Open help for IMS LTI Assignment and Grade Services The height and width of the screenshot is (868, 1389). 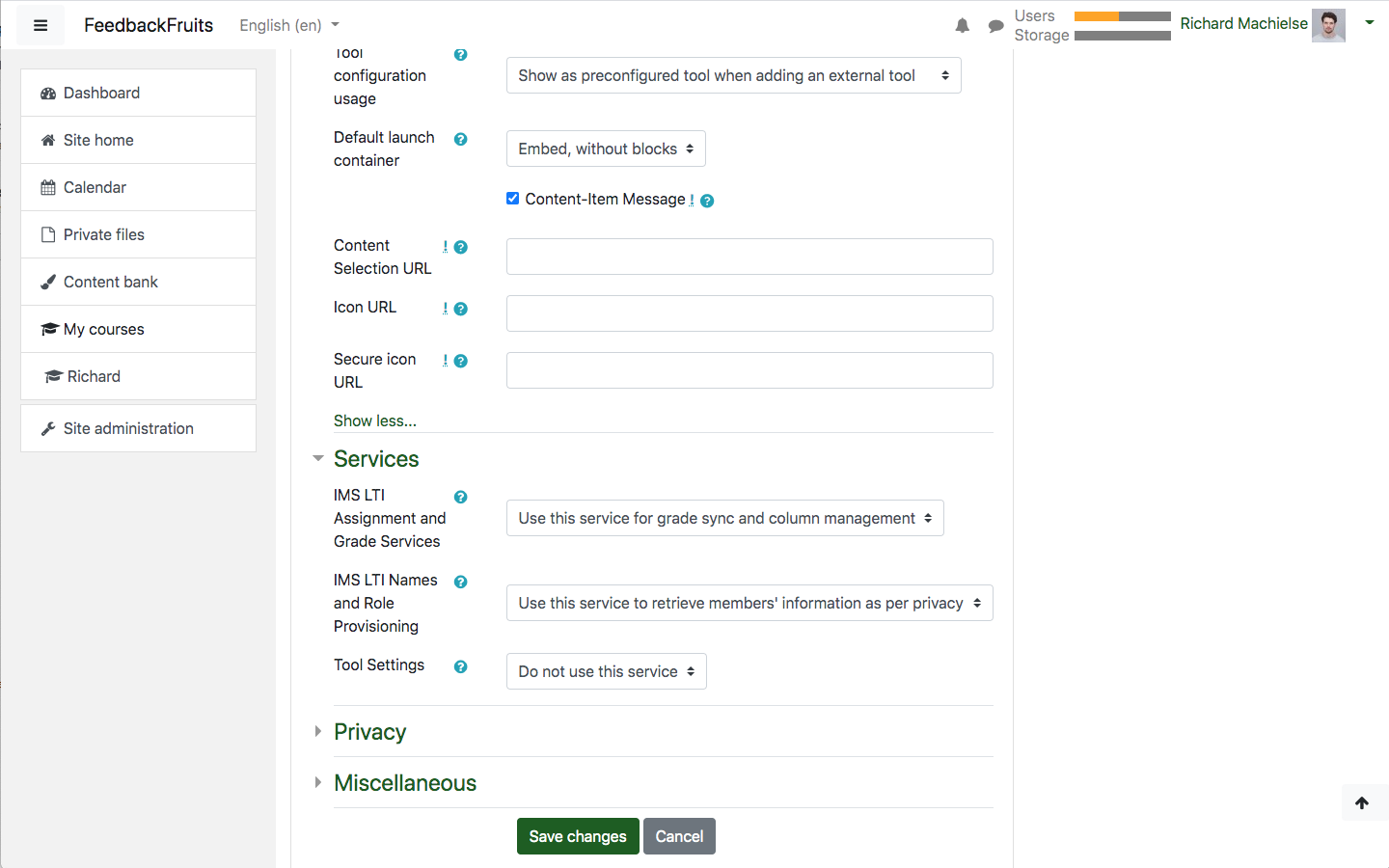[460, 497]
